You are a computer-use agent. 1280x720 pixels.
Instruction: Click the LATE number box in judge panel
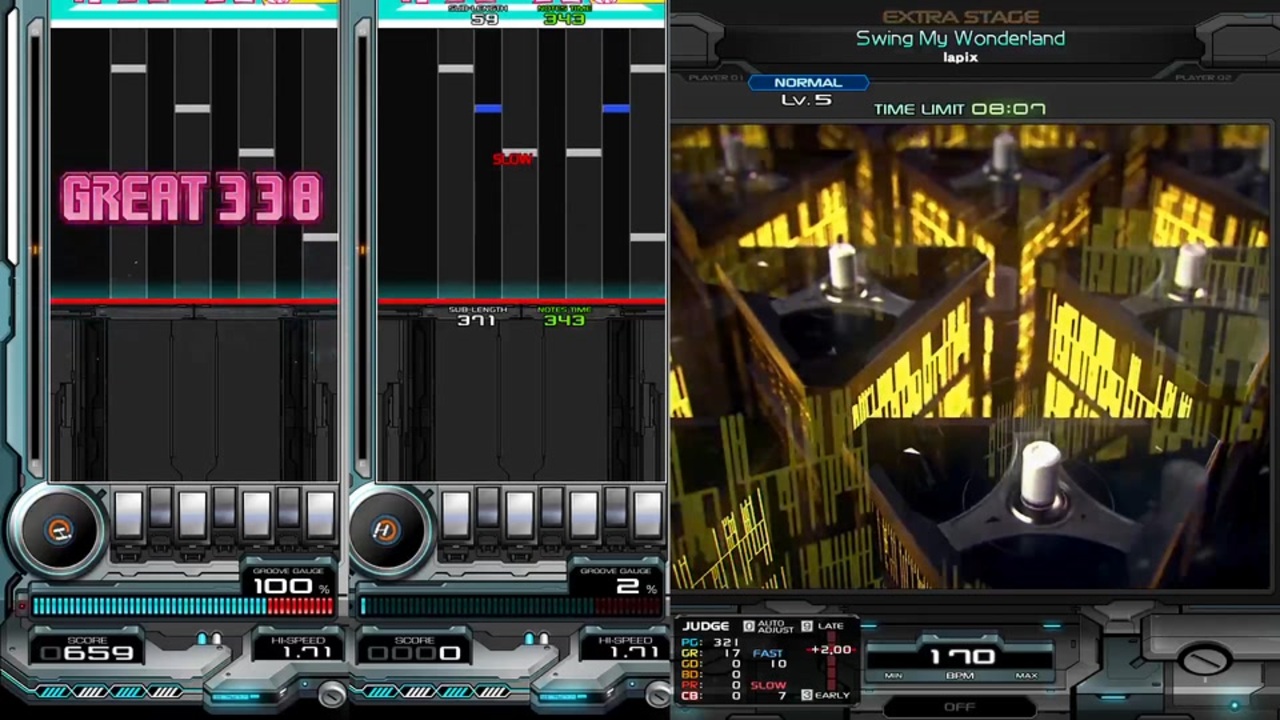click(807, 626)
